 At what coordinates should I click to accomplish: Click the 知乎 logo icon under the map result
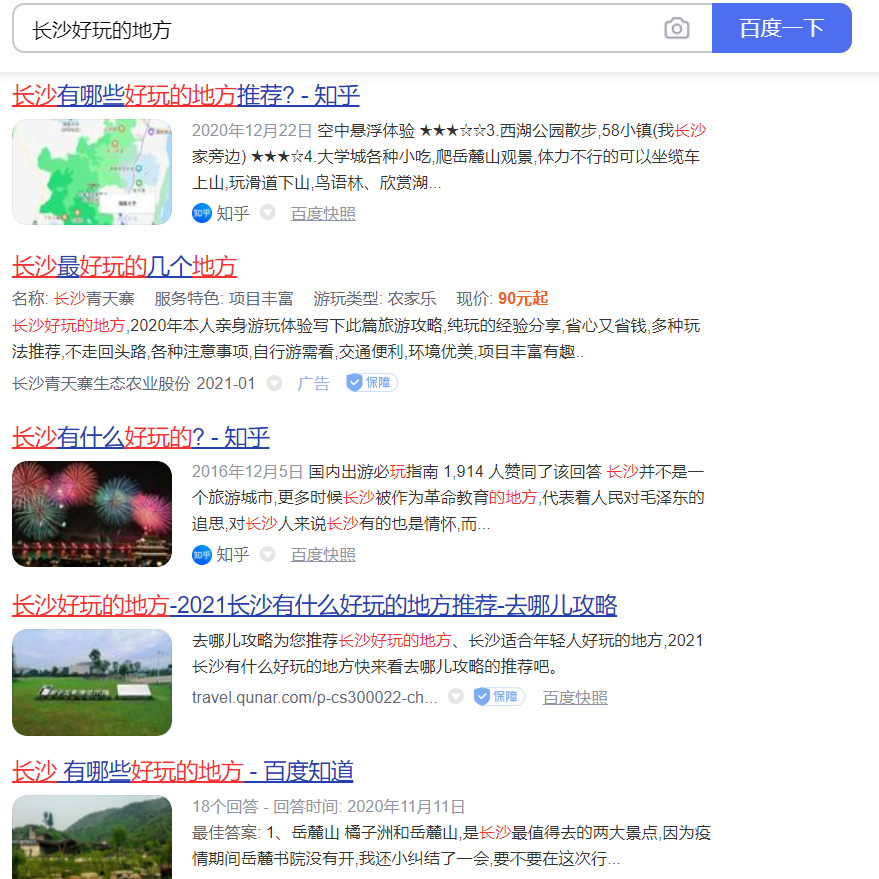[x=202, y=213]
